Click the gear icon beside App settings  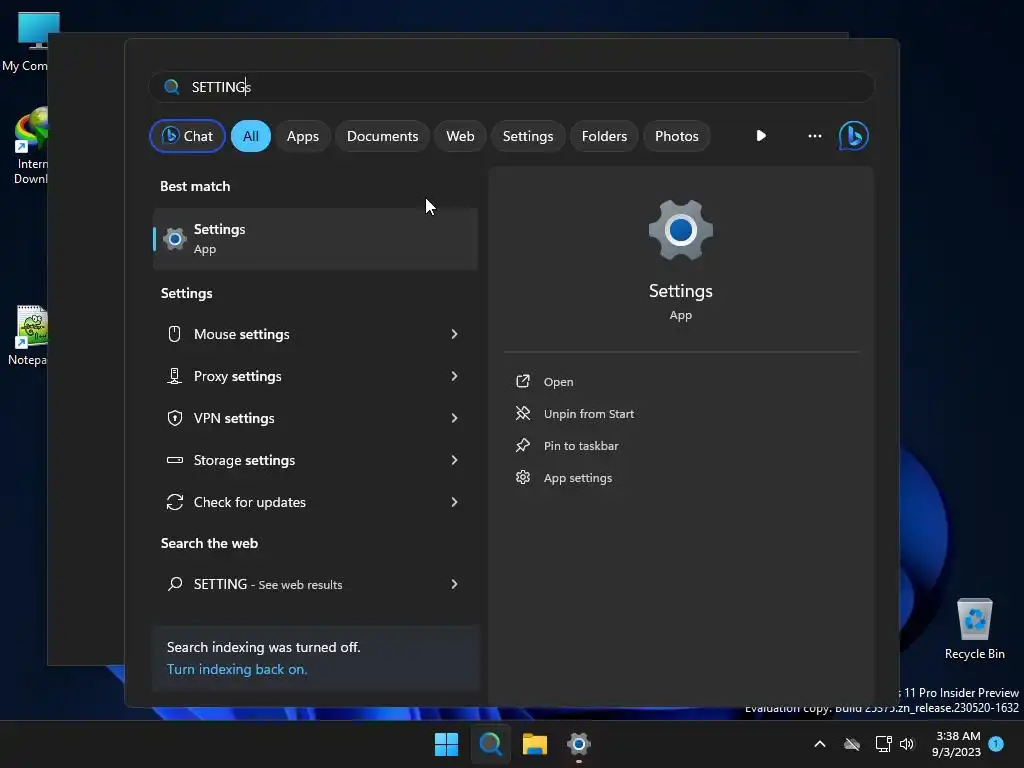tap(522, 477)
